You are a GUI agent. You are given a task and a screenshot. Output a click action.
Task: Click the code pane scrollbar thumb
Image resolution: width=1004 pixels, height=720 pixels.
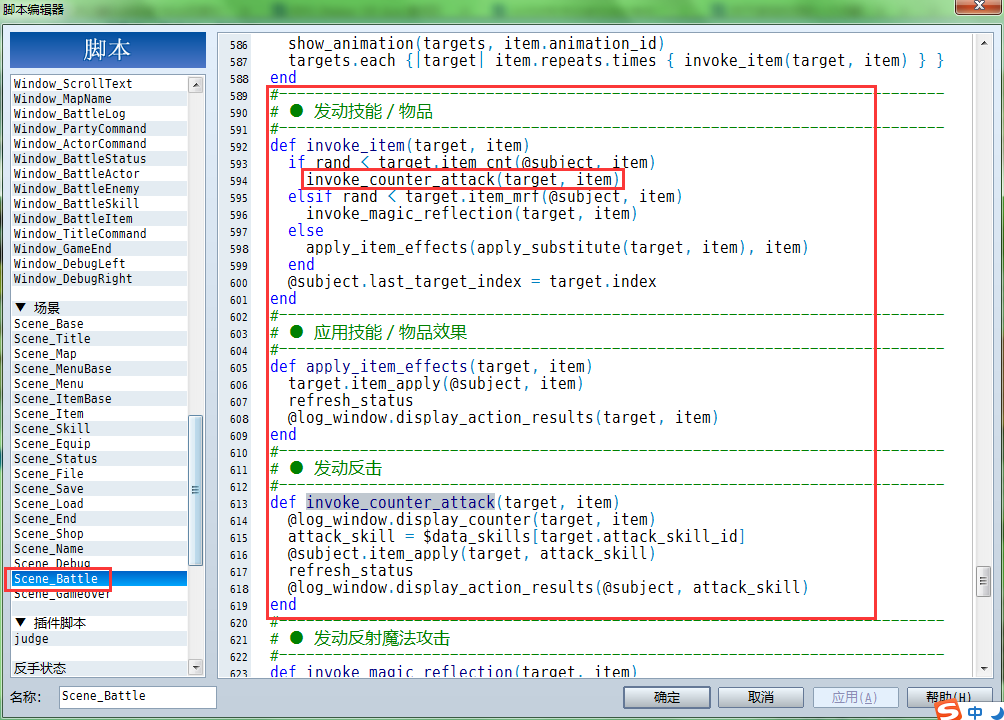point(984,582)
